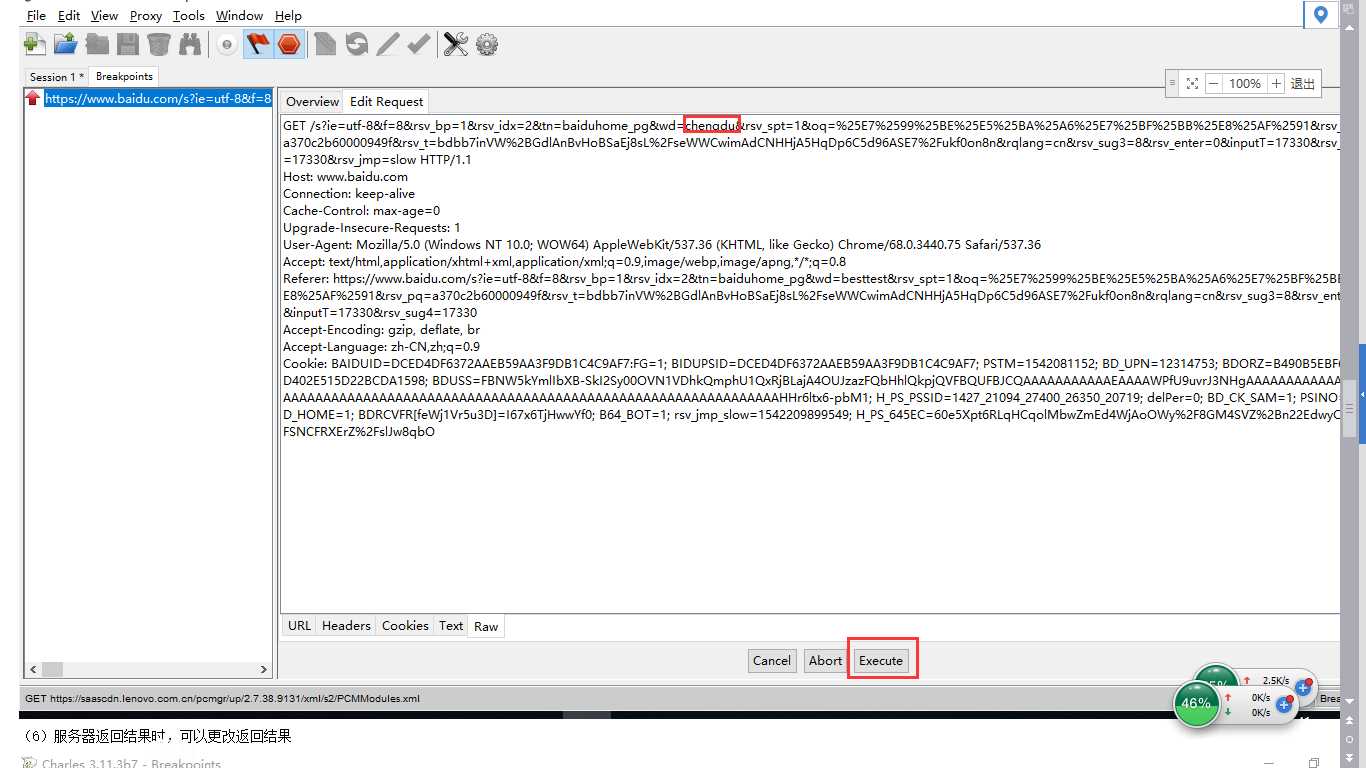1366x768 pixels.
Task: Click the blue plus on the 0K/s widget
Action: tap(1284, 705)
